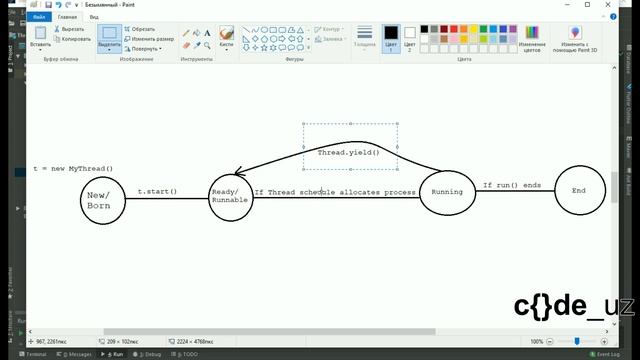This screenshot has width=640, height=360.
Task: Choose the Curve shape
Action: coord(255,30)
